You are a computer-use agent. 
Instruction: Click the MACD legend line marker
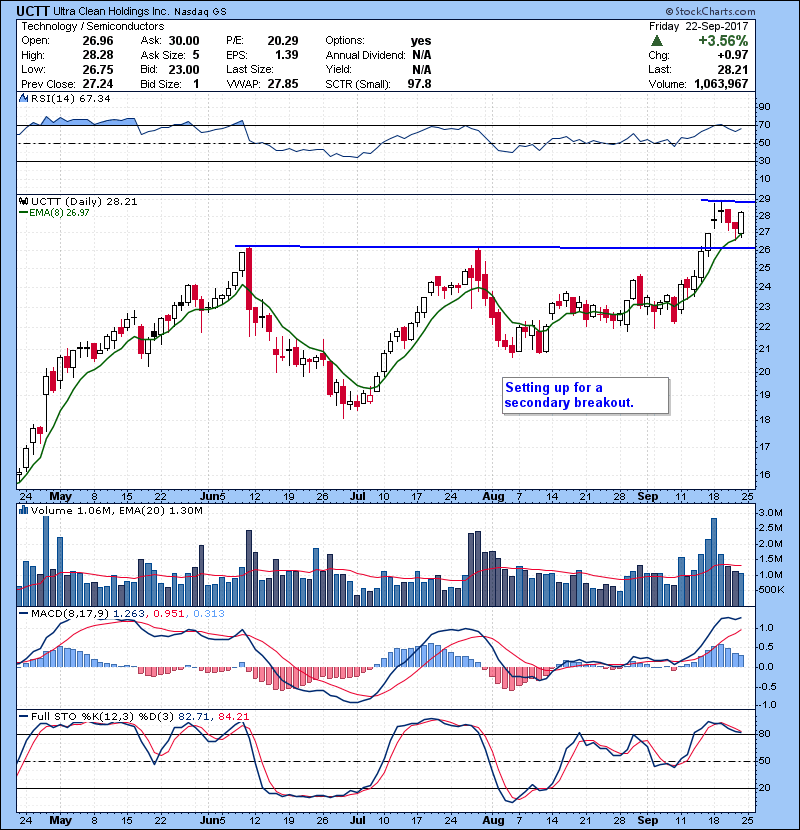coord(24,614)
